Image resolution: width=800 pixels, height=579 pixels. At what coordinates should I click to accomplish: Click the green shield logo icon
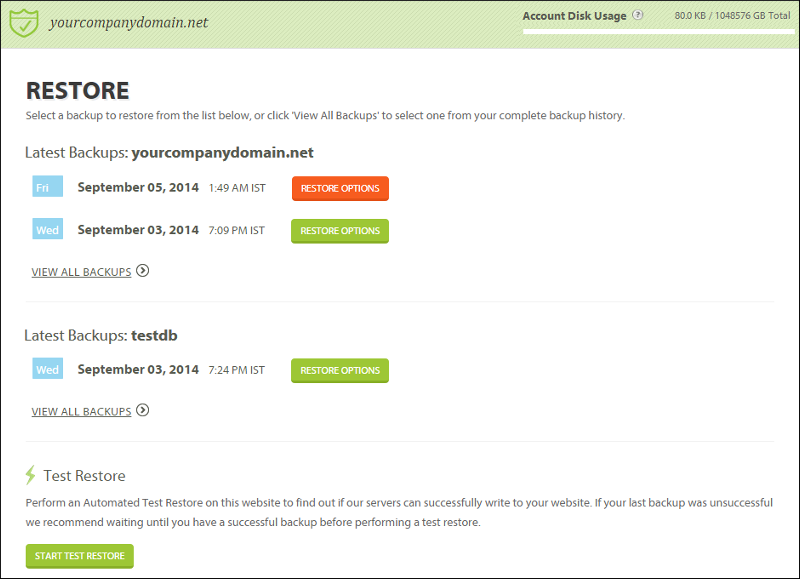pyautogui.click(x=24, y=22)
